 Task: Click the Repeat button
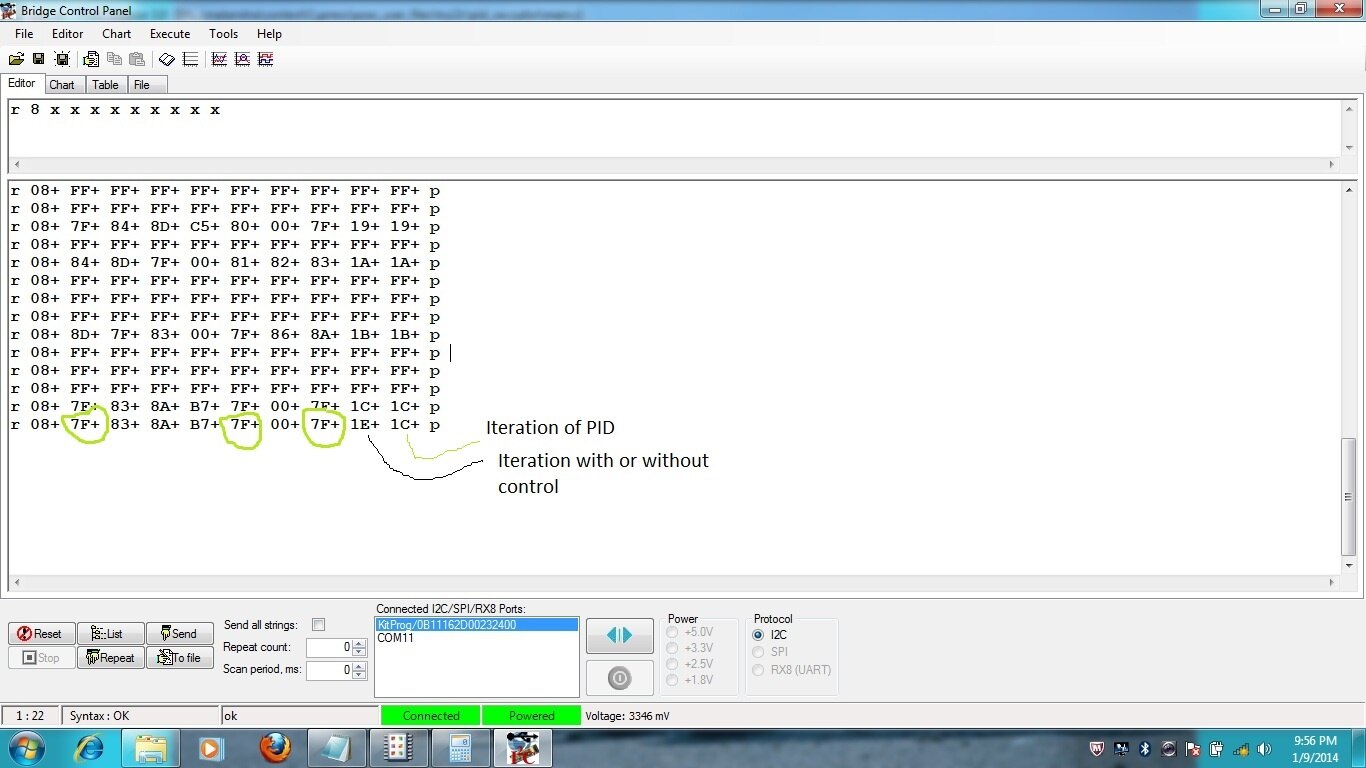point(110,658)
